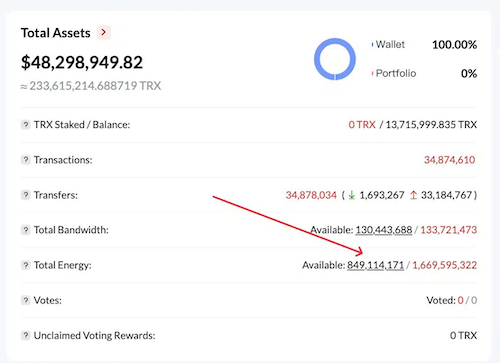This screenshot has width=500, height=363.
Task: Click total bandwidth 133,721,473
Action: (449, 230)
